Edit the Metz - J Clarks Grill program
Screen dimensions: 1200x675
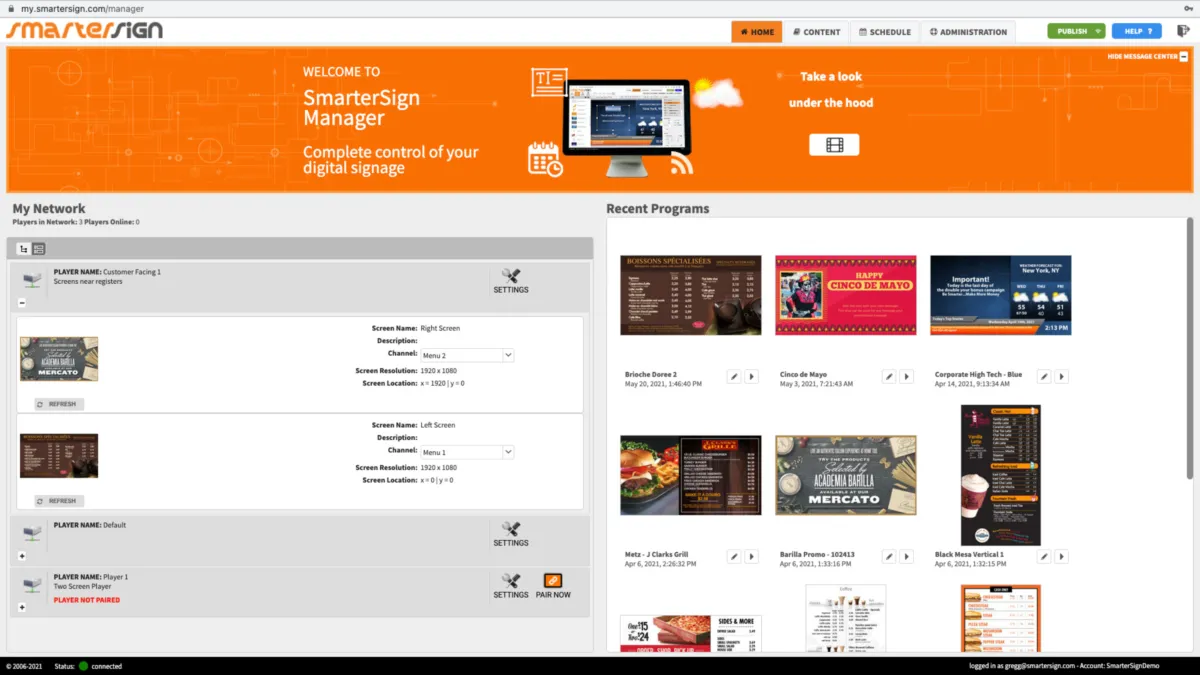click(734, 556)
